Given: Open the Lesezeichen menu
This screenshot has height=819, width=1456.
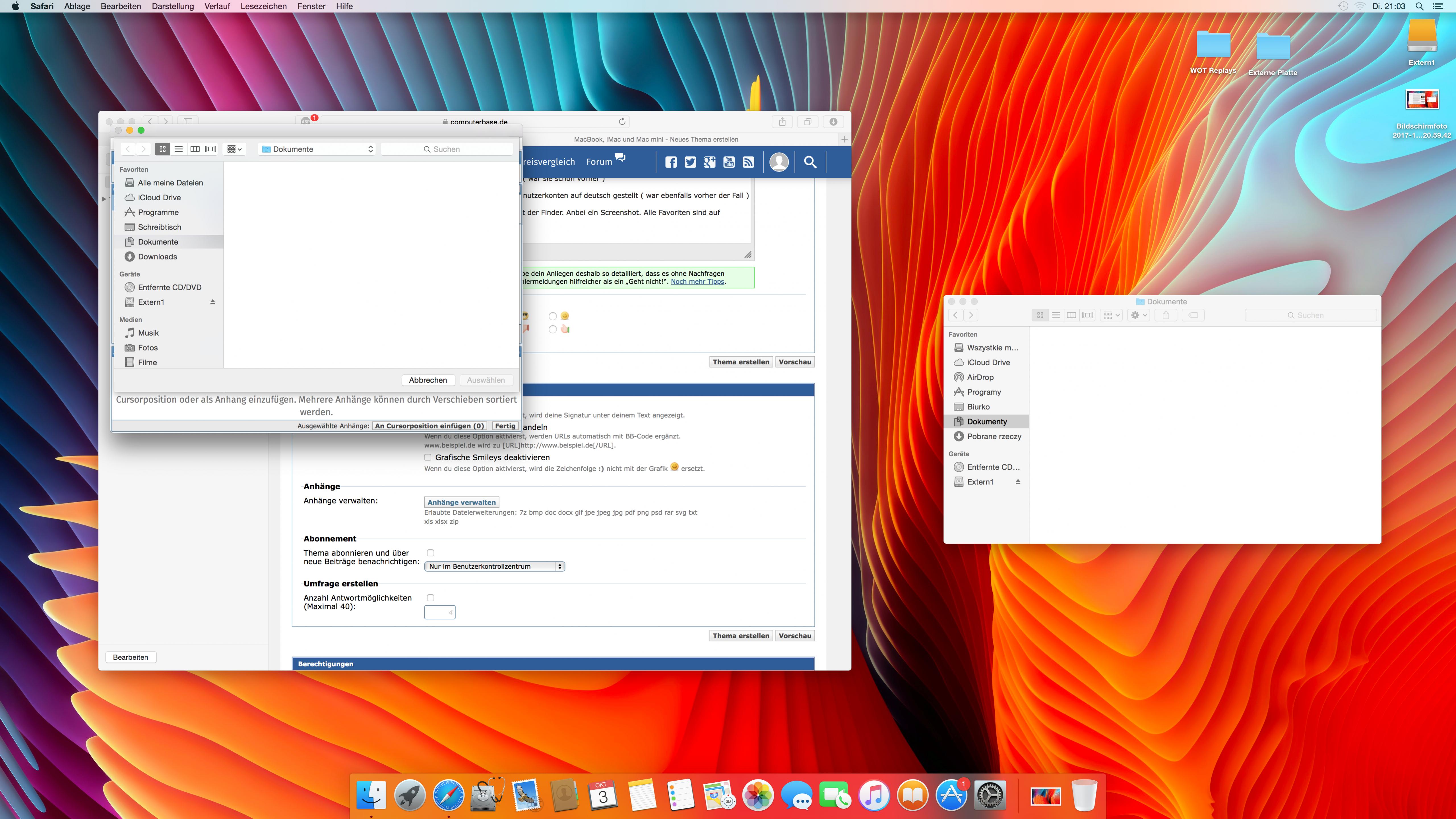Looking at the screenshot, I should point(263,6).
